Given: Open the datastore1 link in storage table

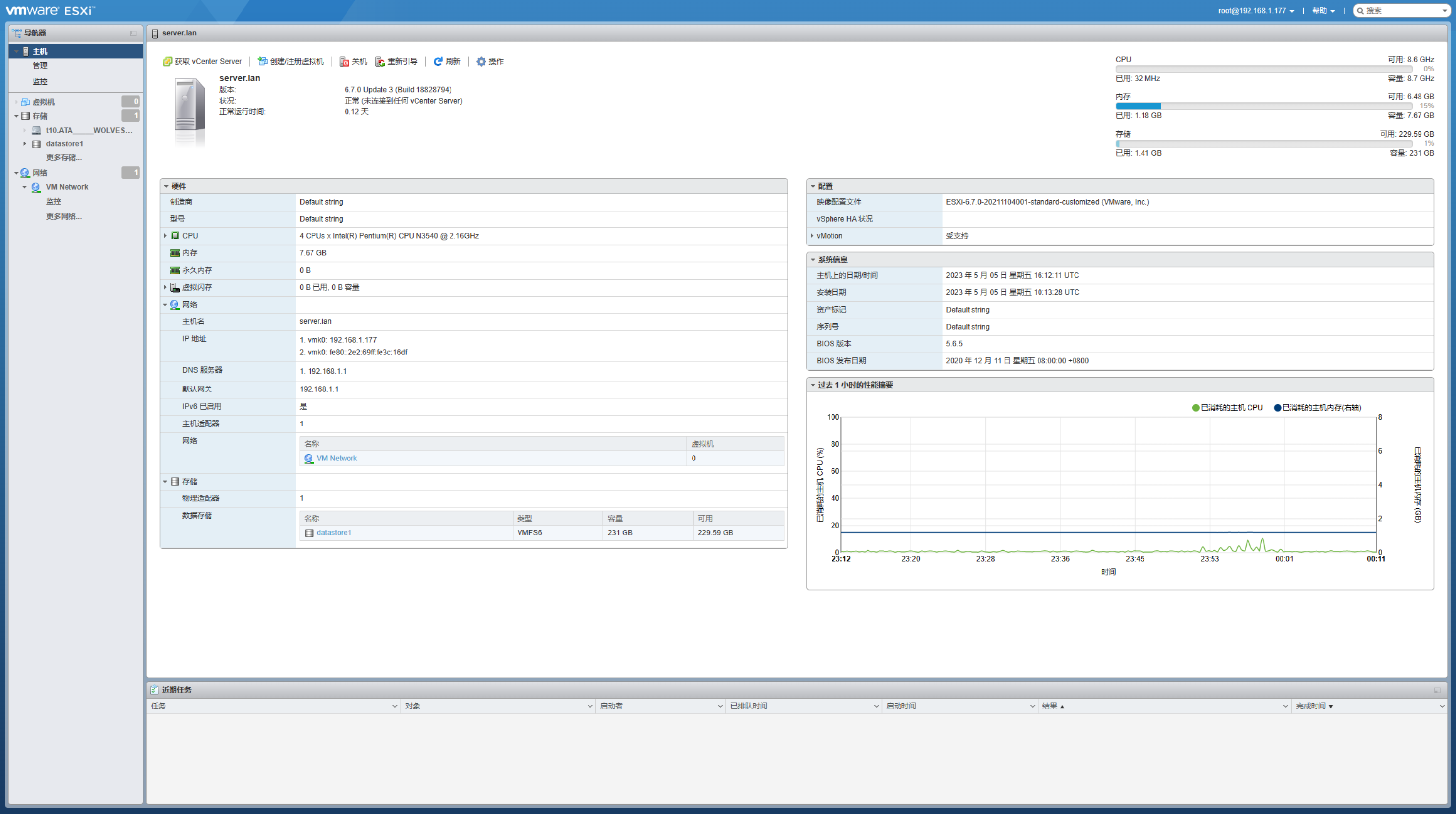Looking at the screenshot, I should click(x=334, y=532).
